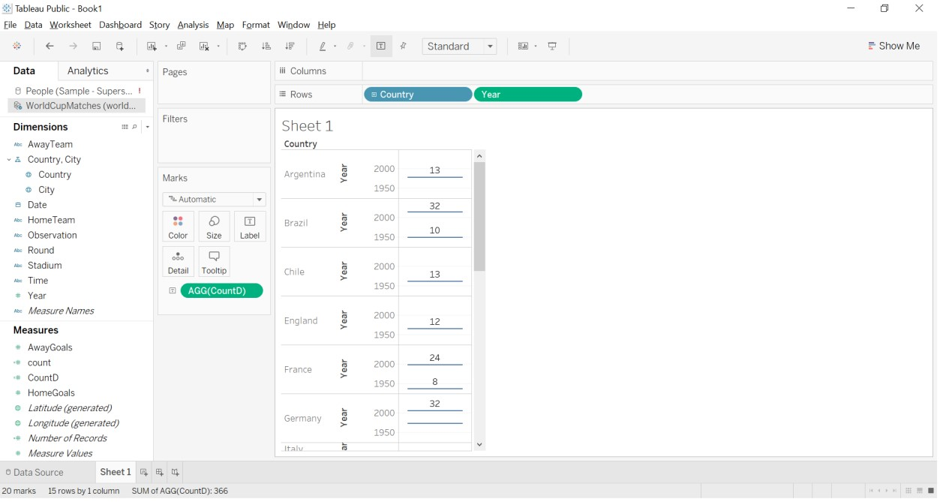Select the HomeTeam dimension field
Screen dimensions: 940x502
pos(51,220)
